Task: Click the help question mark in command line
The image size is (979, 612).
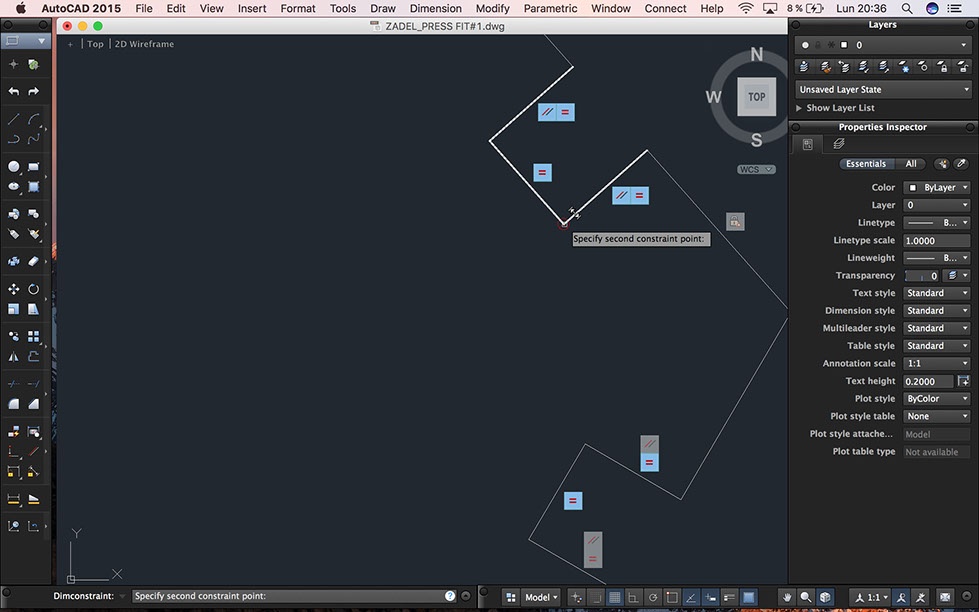Action: coord(450,596)
